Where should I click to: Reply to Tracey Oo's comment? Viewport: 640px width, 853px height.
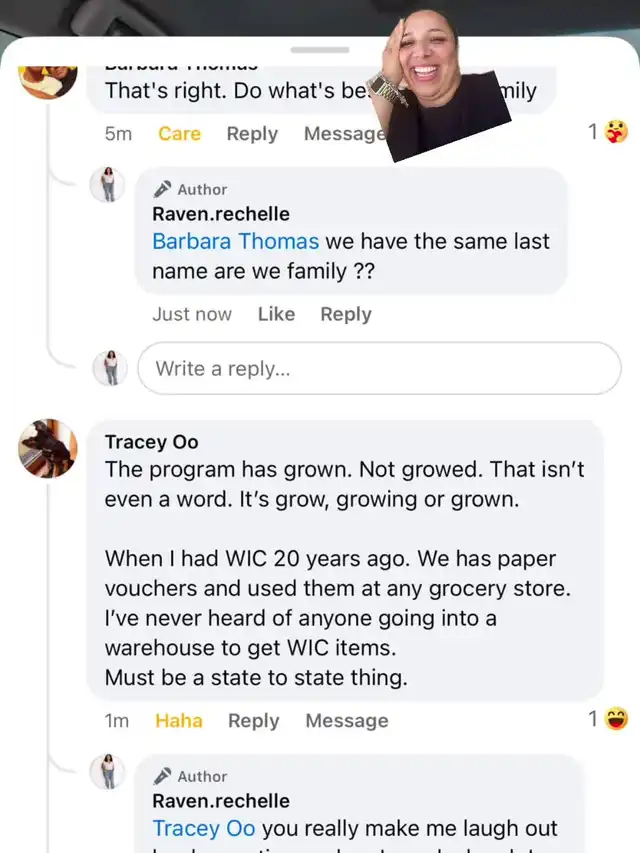253,721
